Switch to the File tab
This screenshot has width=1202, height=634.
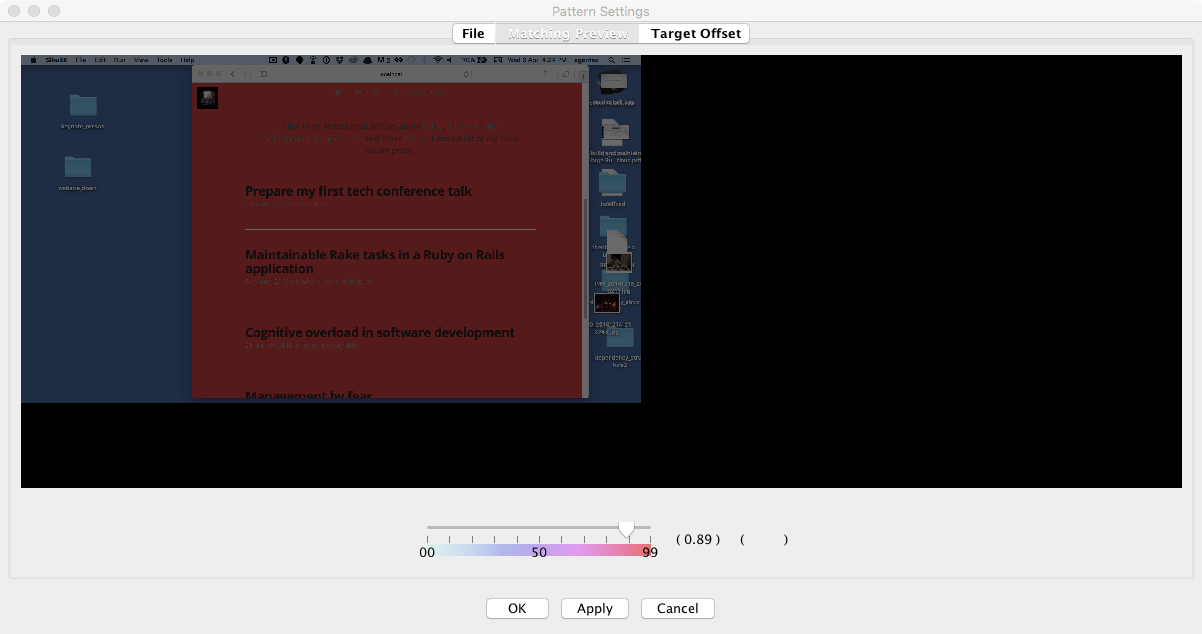point(473,34)
